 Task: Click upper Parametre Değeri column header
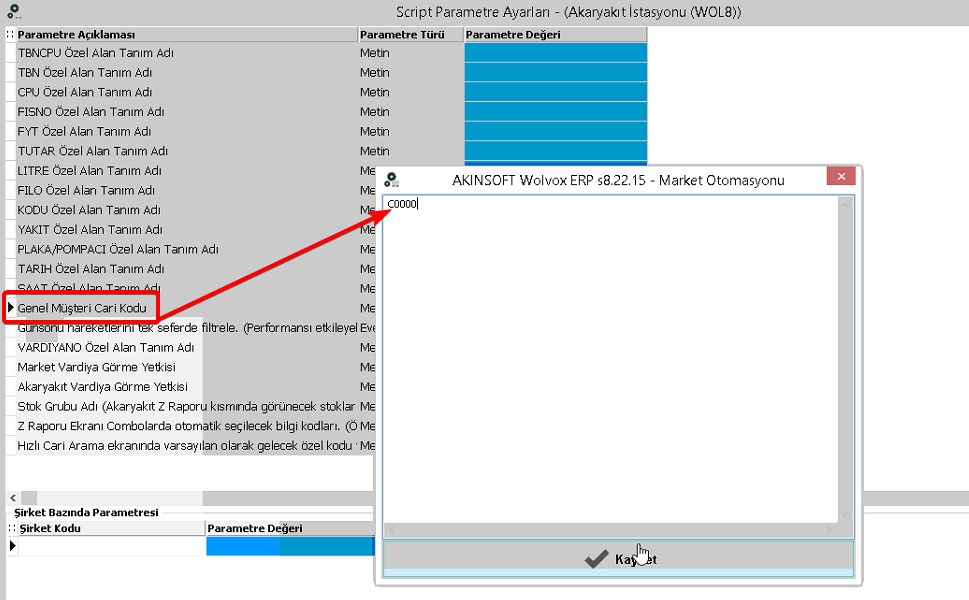click(556, 35)
